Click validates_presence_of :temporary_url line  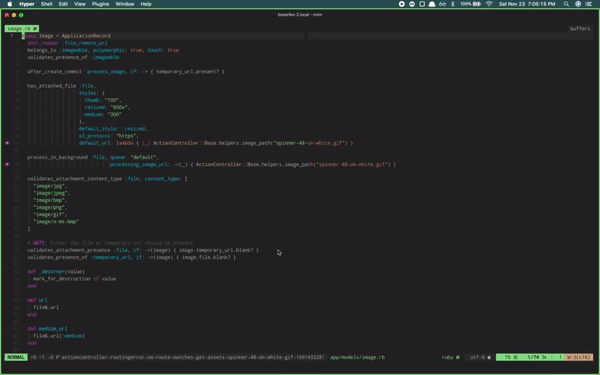(132, 257)
